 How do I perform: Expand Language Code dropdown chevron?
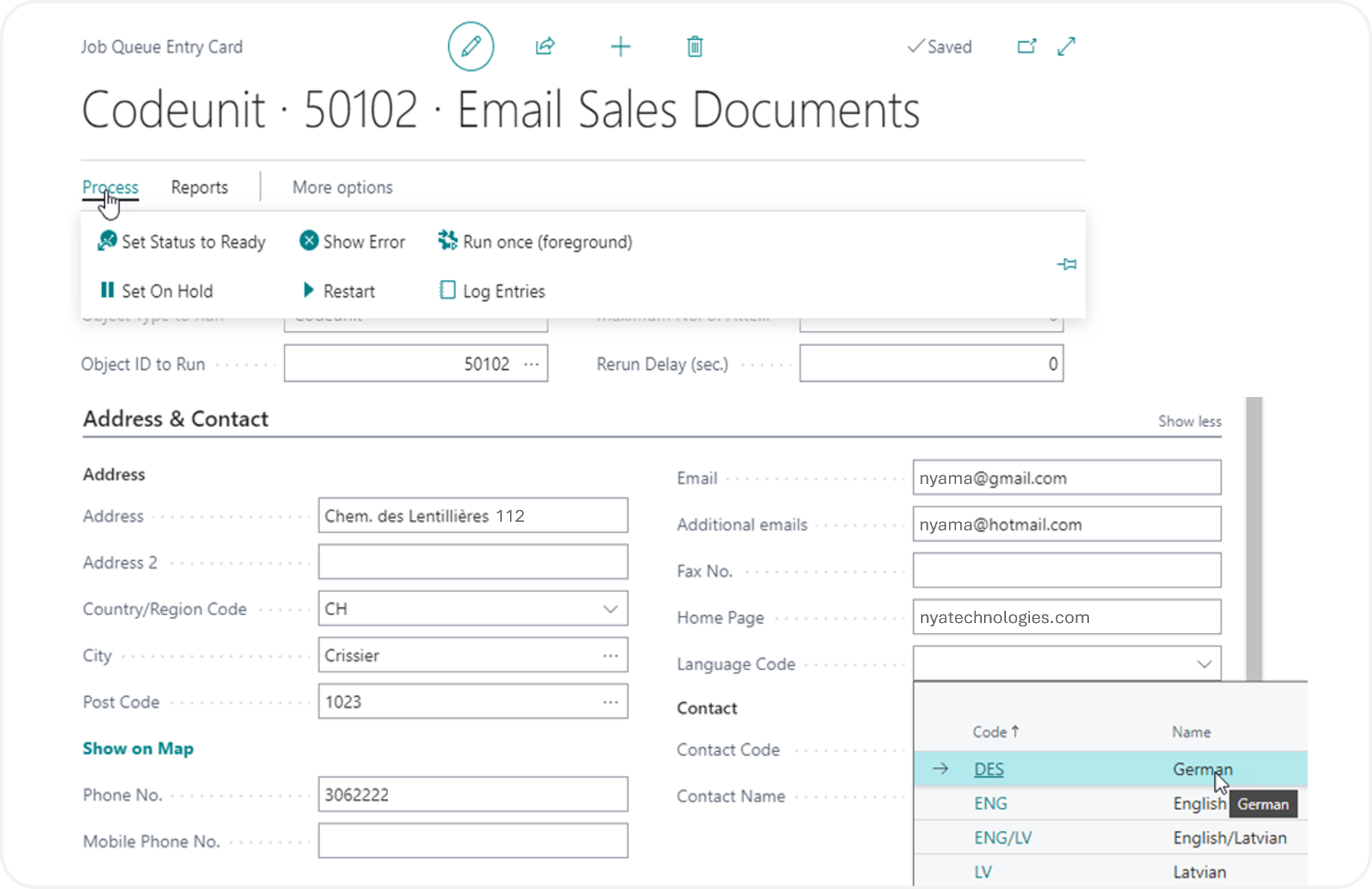click(1204, 664)
